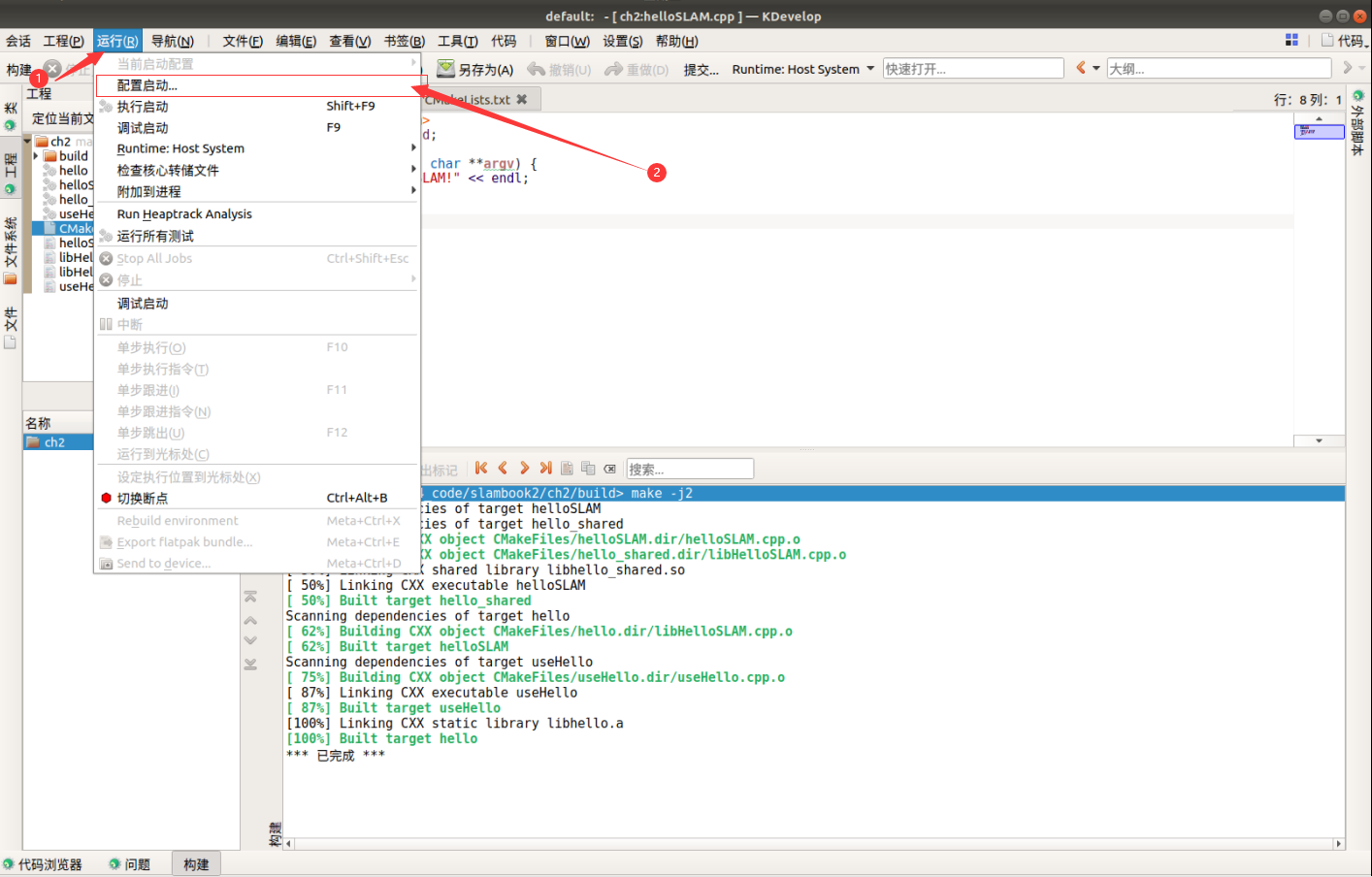The image size is (1372, 877).
Task: Open the 帮助(H) menu
Action: click(676, 41)
